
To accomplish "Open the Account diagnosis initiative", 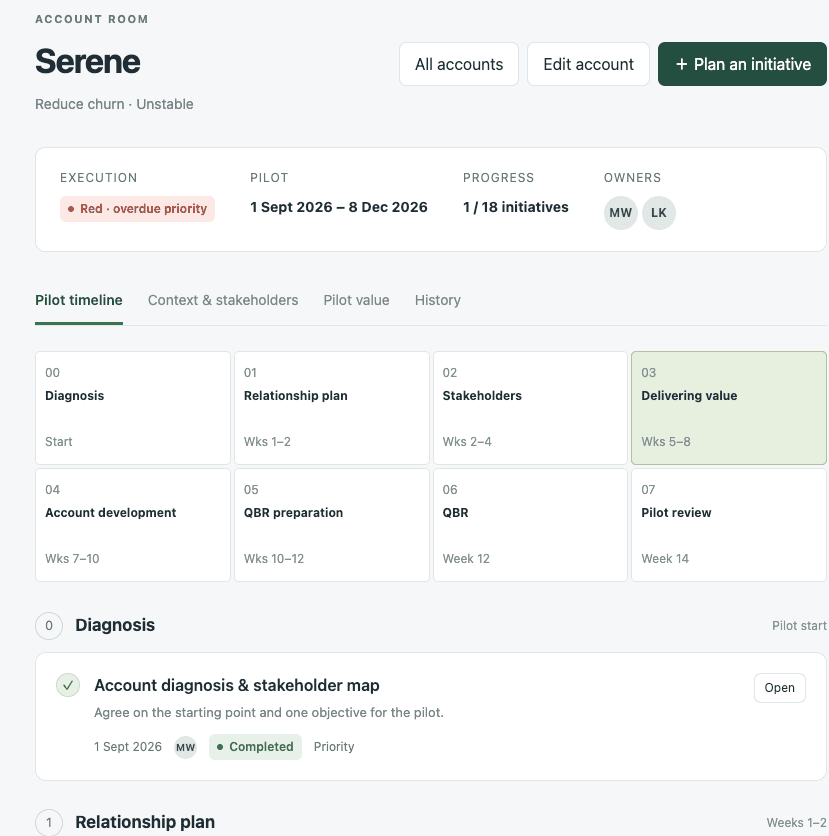I will [x=779, y=688].
